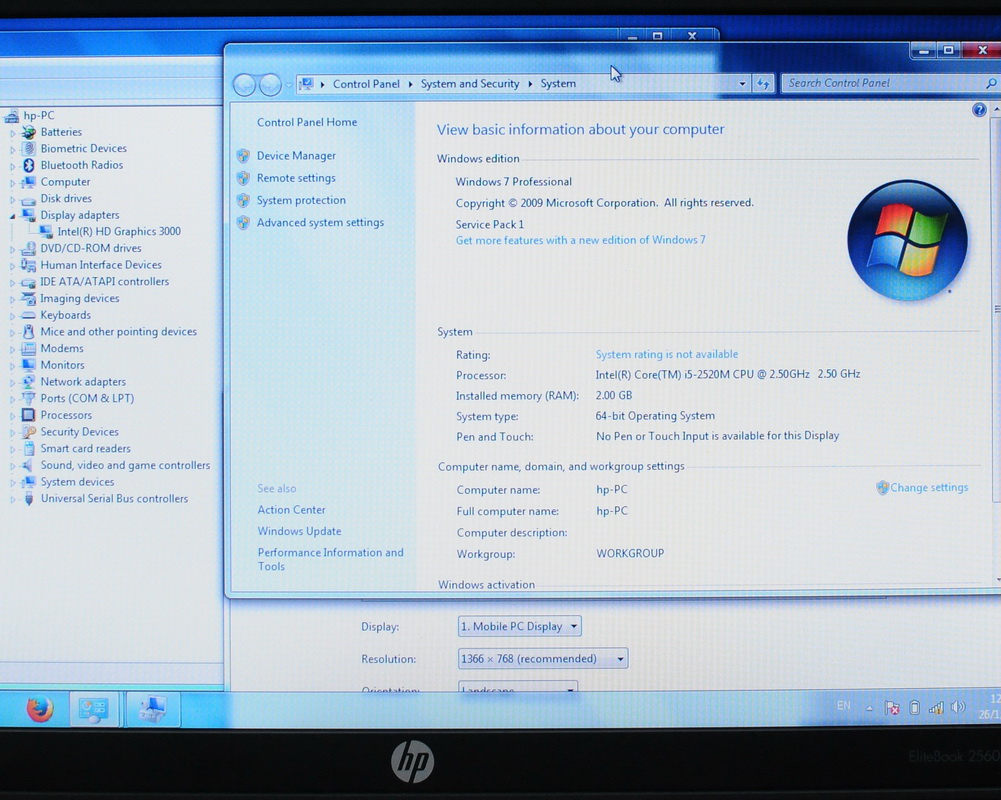Expand the Batteries node
Screen dimensions: 1001x800
click(12, 133)
